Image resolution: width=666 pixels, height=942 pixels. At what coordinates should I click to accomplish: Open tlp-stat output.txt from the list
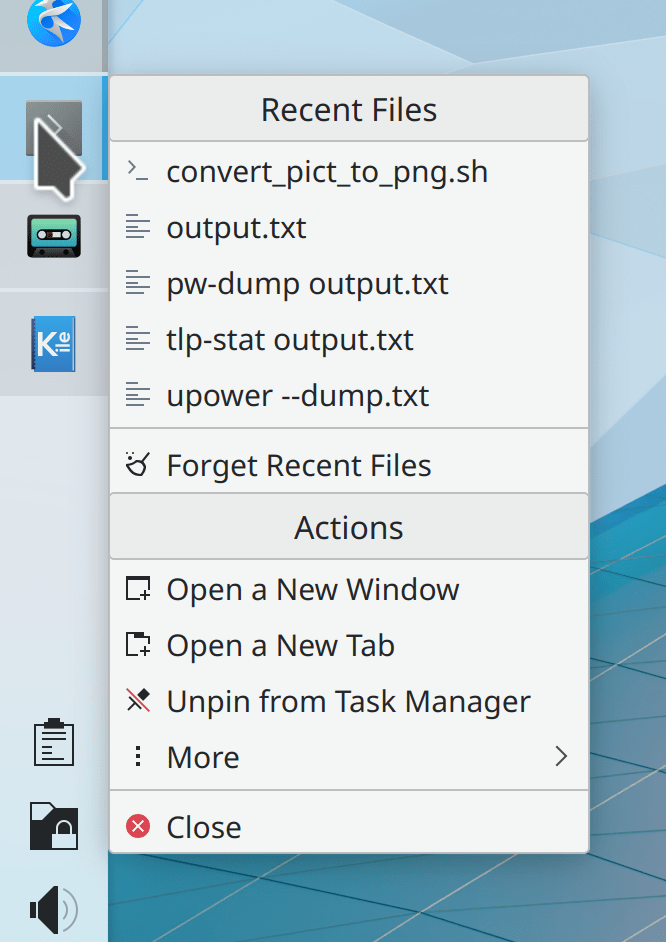pos(290,340)
